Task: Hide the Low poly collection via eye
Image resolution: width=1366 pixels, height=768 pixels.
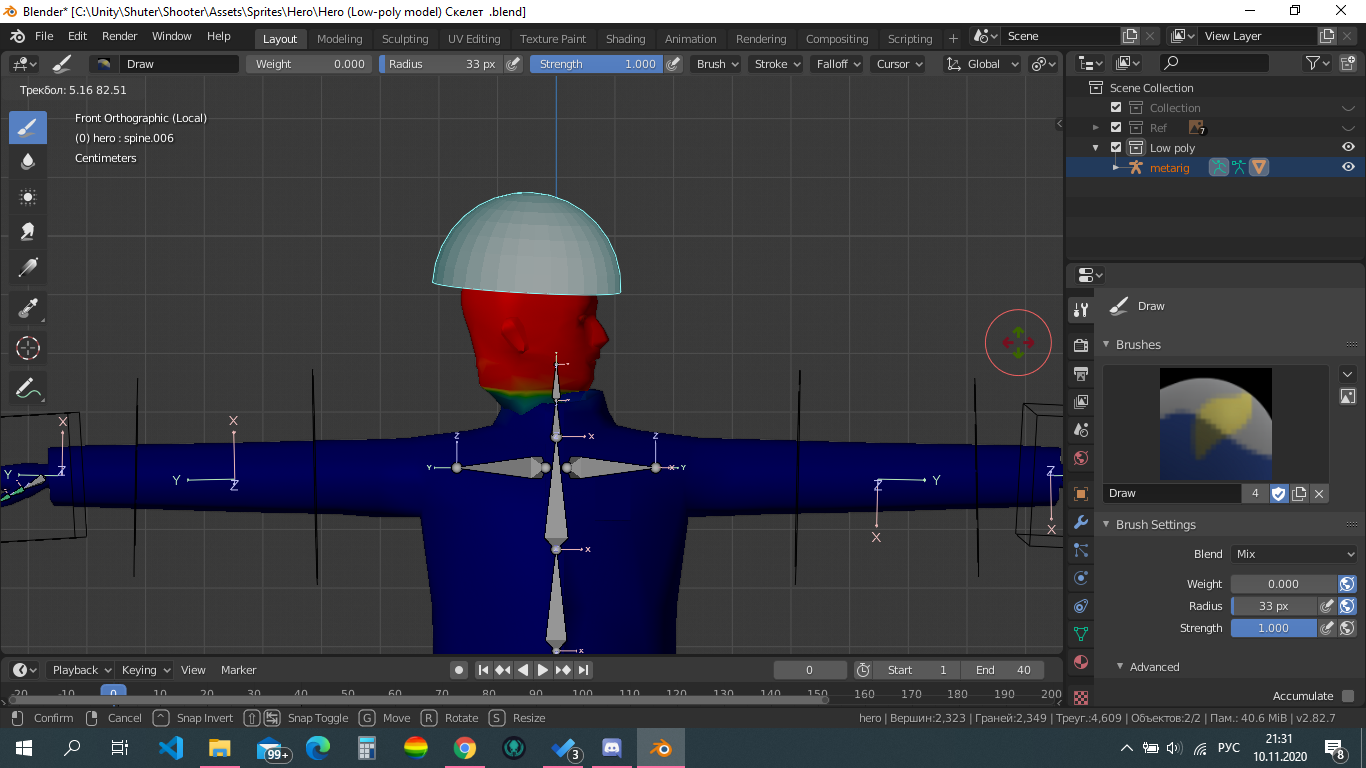Action: coord(1348,148)
